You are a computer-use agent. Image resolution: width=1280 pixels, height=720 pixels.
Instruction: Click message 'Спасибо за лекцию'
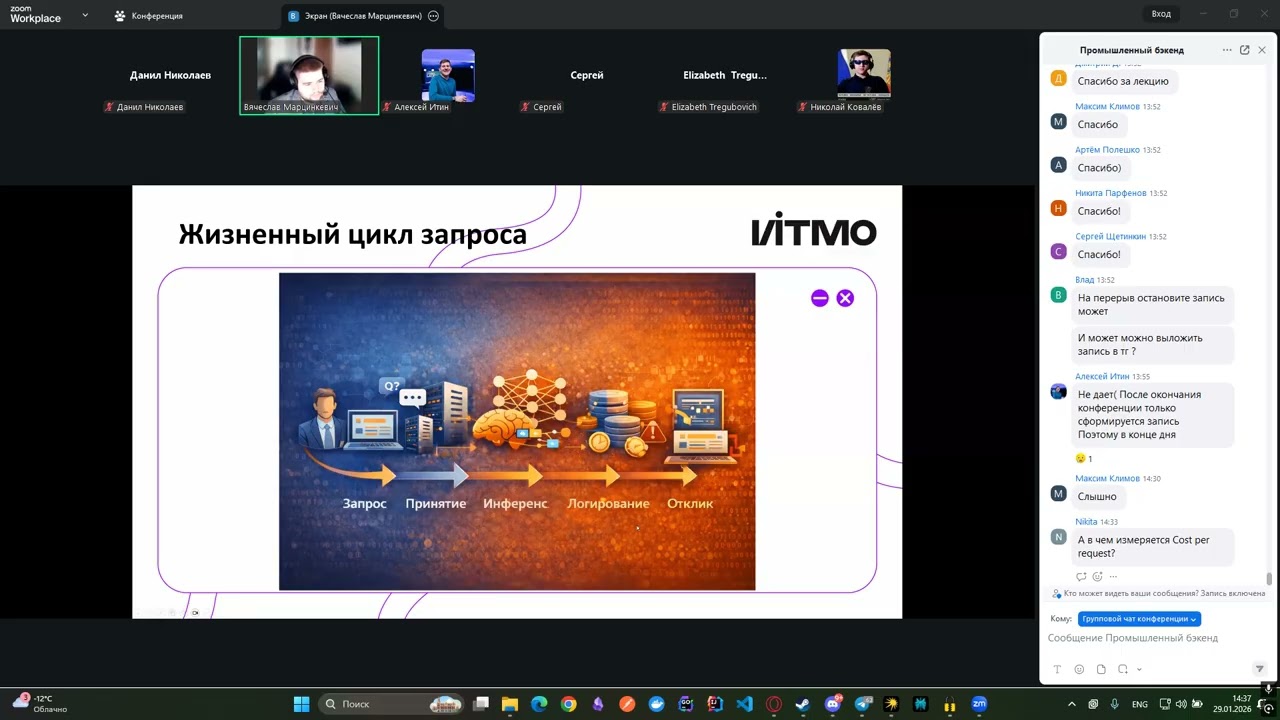pyautogui.click(x=1123, y=81)
